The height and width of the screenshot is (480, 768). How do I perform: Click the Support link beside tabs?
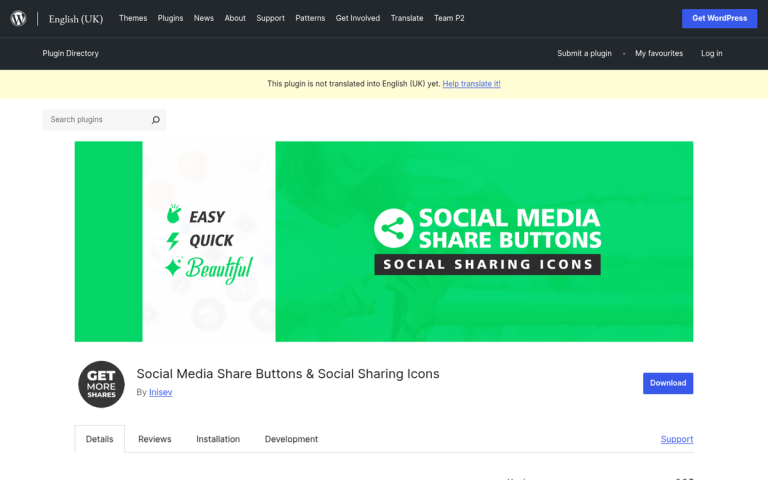pos(677,439)
